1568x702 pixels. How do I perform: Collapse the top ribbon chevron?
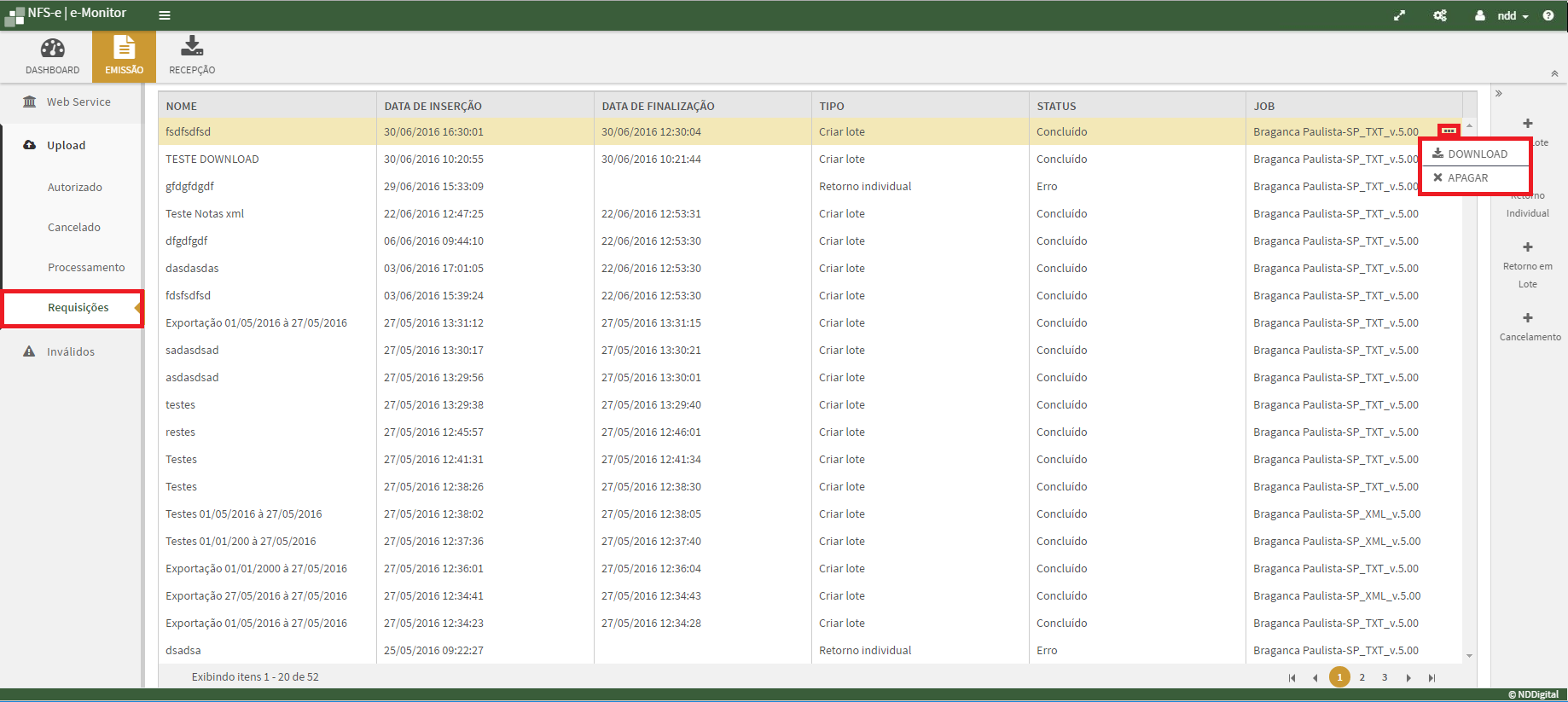pyautogui.click(x=1554, y=74)
